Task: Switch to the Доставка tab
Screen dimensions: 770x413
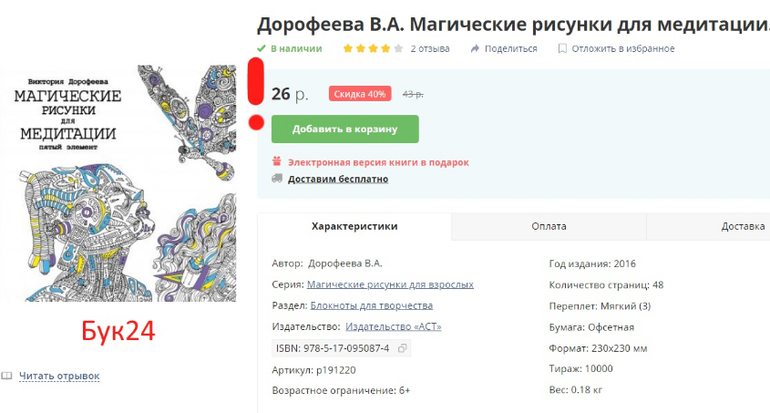Action: pos(742,227)
